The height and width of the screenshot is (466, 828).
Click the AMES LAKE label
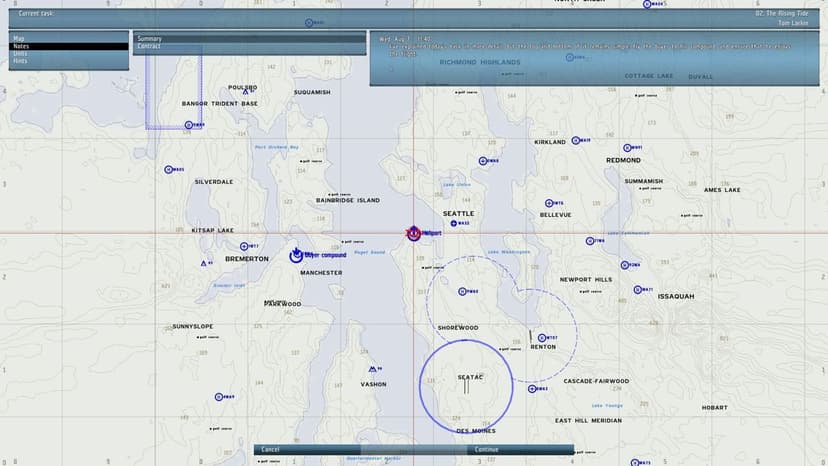click(722, 190)
